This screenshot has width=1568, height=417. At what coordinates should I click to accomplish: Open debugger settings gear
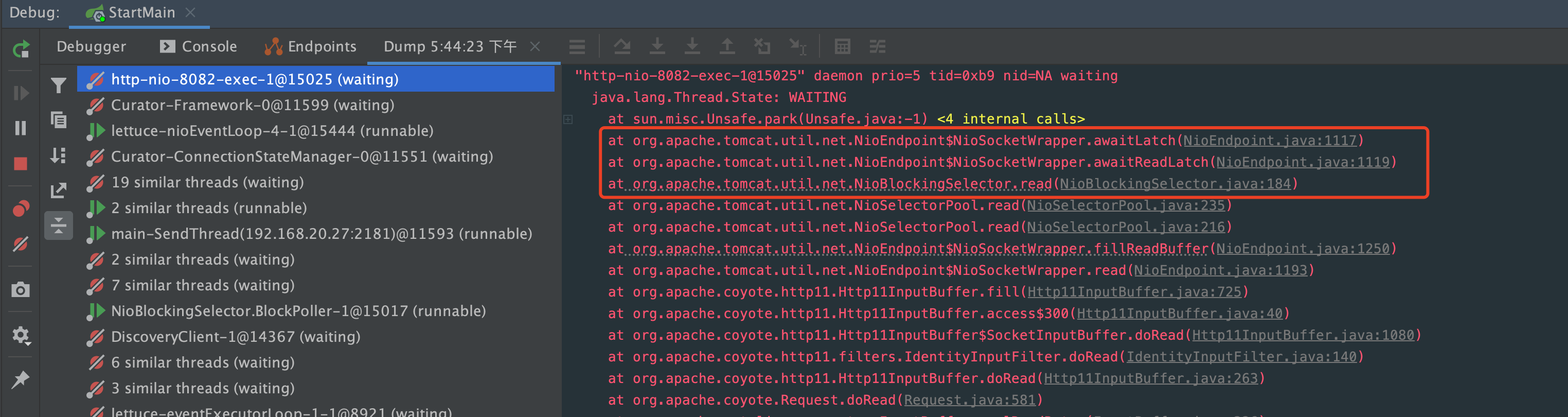click(x=21, y=335)
